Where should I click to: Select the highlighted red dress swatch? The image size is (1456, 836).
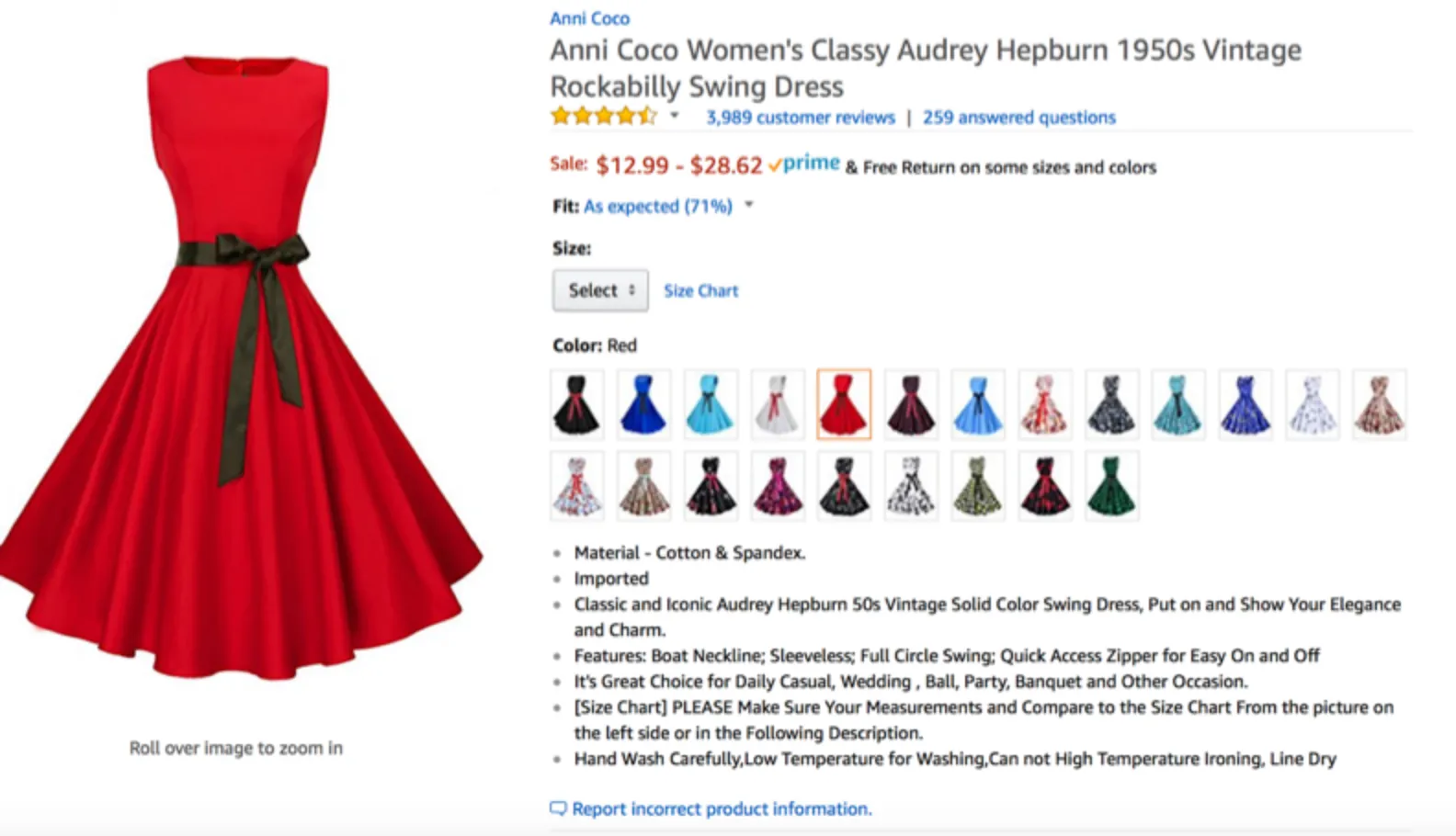pyautogui.click(x=844, y=404)
